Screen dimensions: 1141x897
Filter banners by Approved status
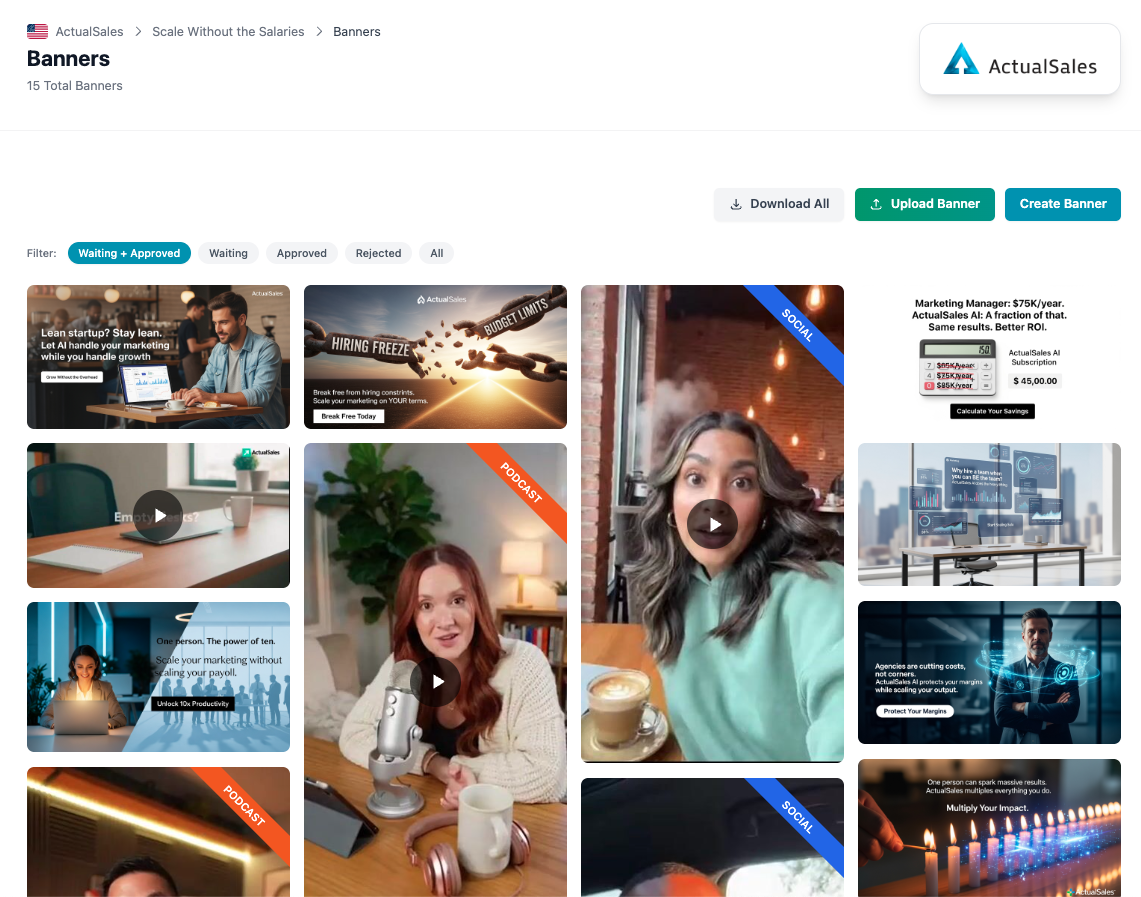tap(302, 253)
